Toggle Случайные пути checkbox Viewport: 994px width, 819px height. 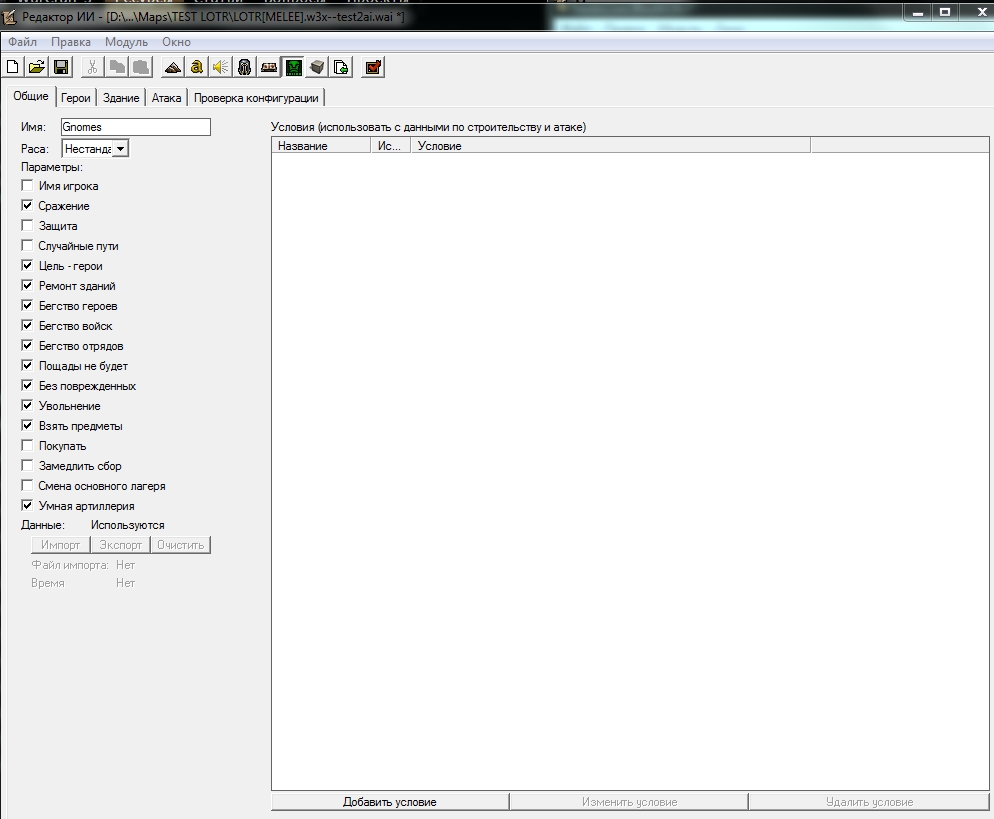pyautogui.click(x=27, y=245)
